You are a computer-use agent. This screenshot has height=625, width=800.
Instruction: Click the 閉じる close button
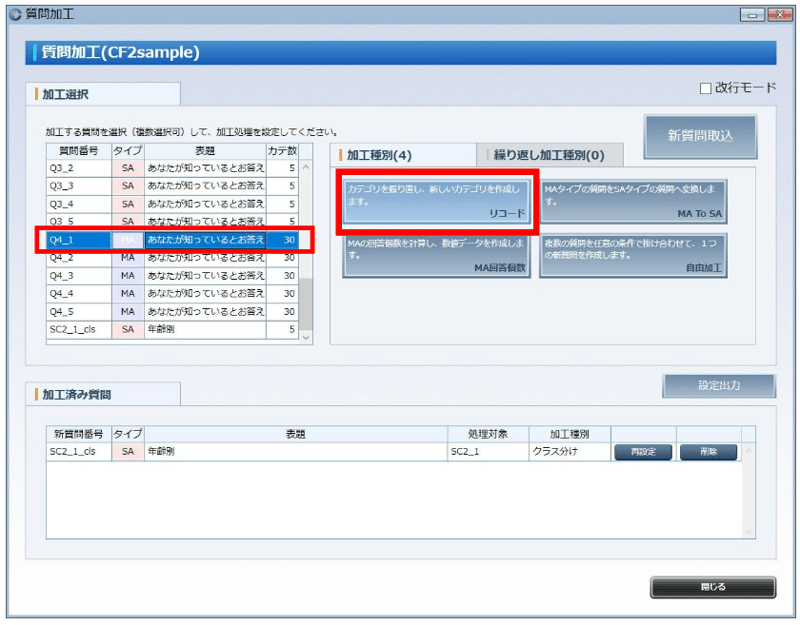pos(712,588)
